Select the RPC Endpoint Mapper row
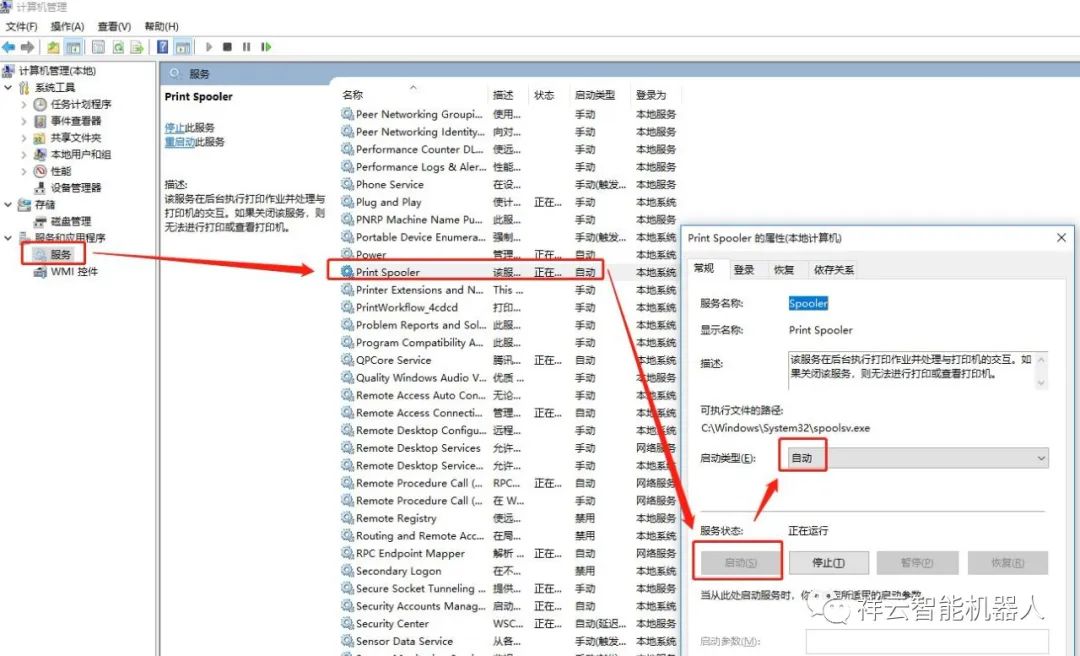This screenshot has width=1080, height=656. (x=508, y=553)
